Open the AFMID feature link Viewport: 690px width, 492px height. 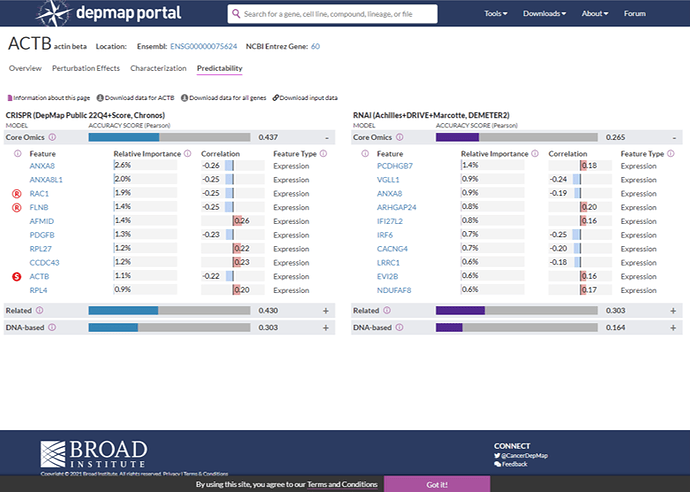pos(42,221)
